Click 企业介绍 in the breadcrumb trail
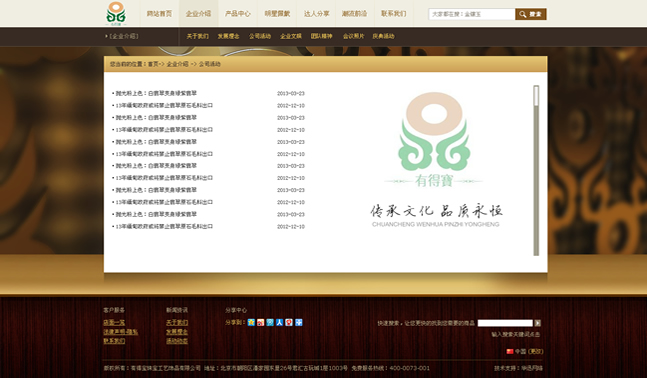 pyautogui.click(x=177, y=64)
